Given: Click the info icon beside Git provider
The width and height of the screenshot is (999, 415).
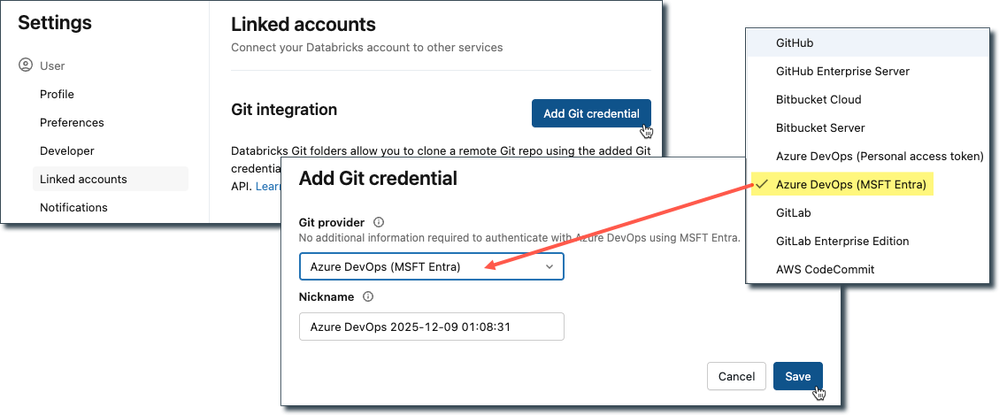Looking at the screenshot, I should point(379,222).
